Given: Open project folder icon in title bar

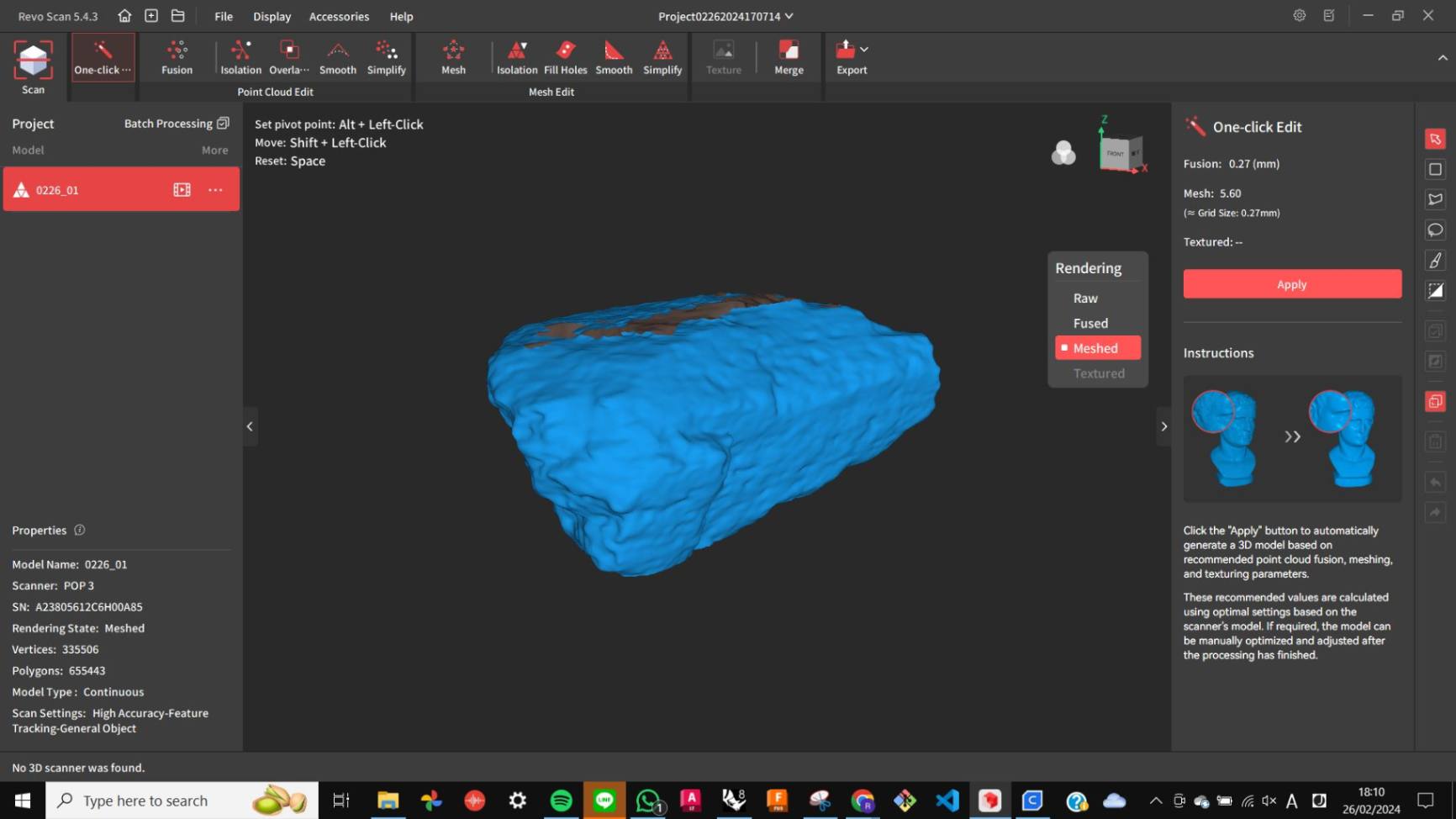Looking at the screenshot, I should (x=178, y=16).
